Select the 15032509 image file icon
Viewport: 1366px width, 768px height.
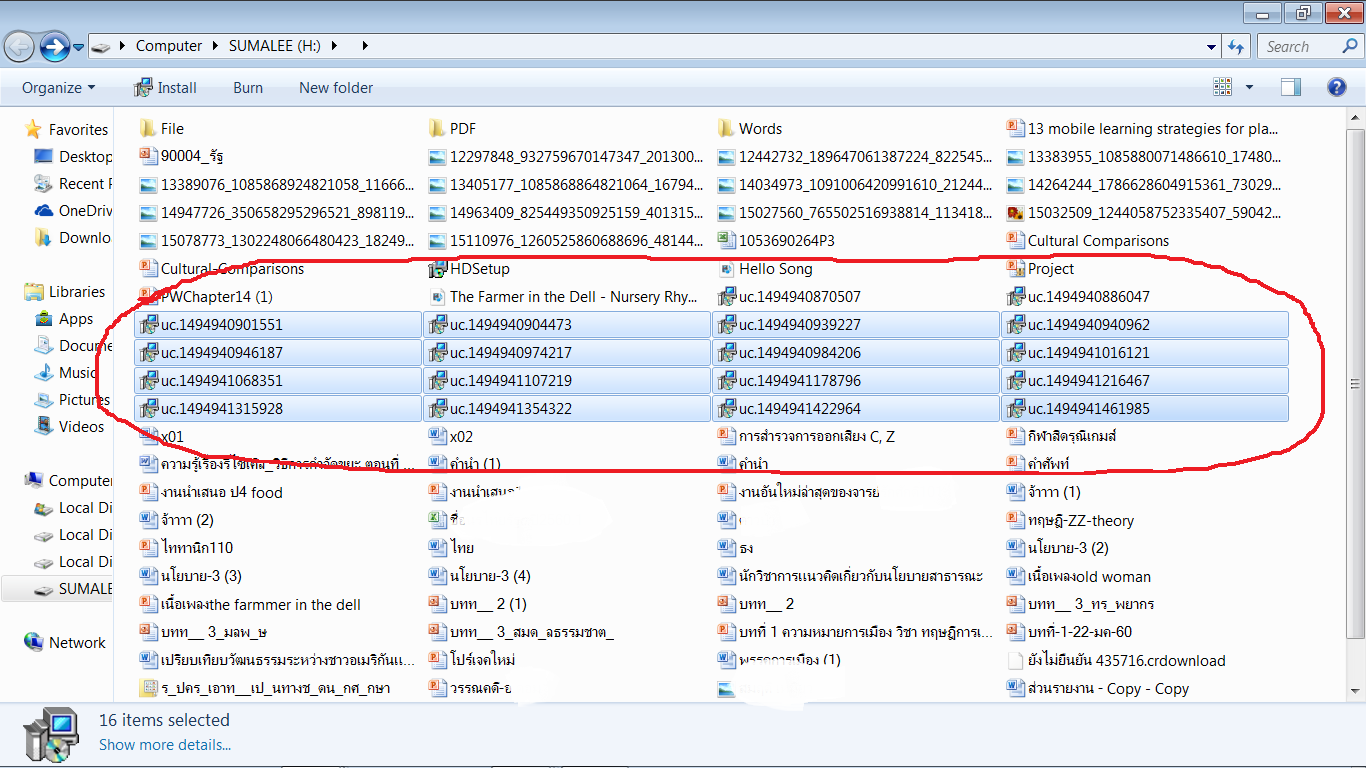tap(1015, 213)
